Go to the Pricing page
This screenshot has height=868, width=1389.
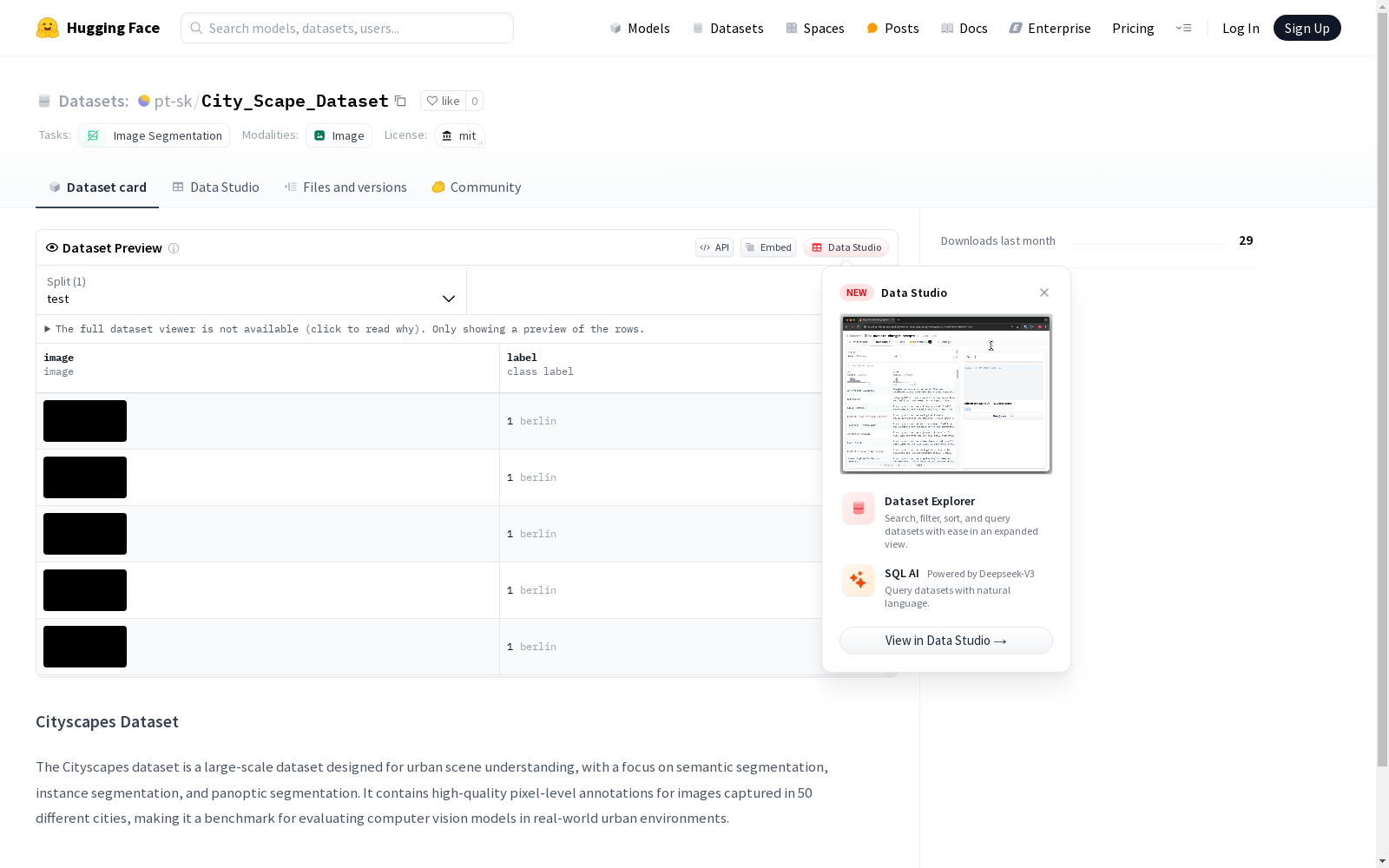1133,28
